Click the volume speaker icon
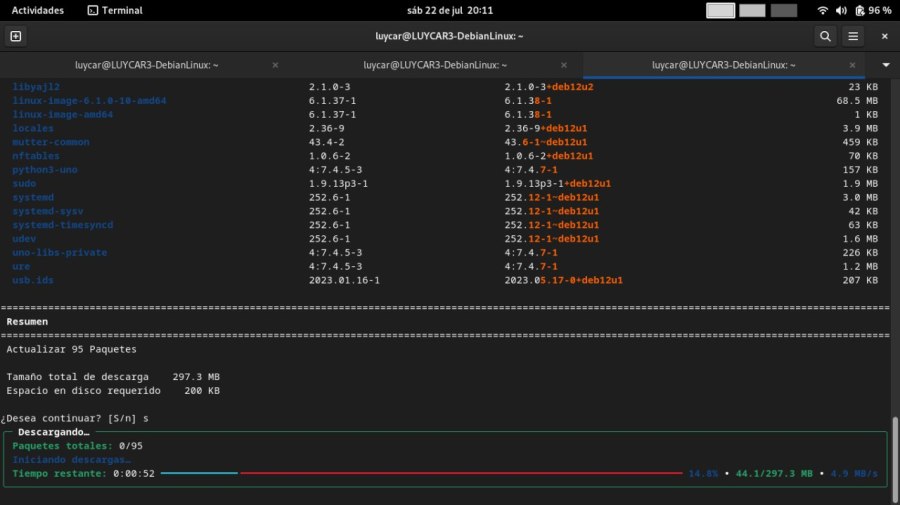The height and width of the screenshot is (505, 900). point(841,10)
